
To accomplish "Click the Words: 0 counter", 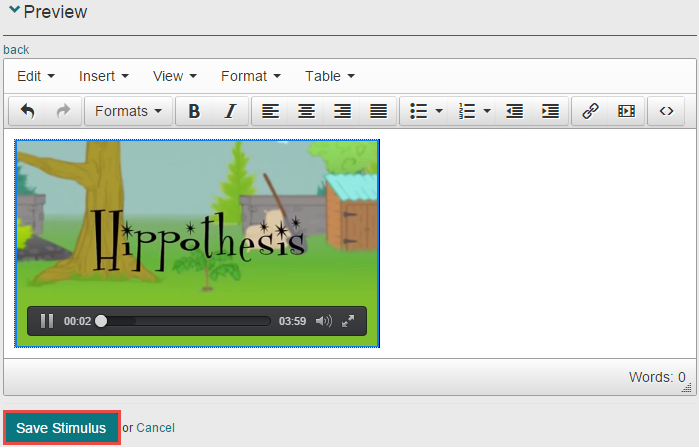I will click(657, 377).
